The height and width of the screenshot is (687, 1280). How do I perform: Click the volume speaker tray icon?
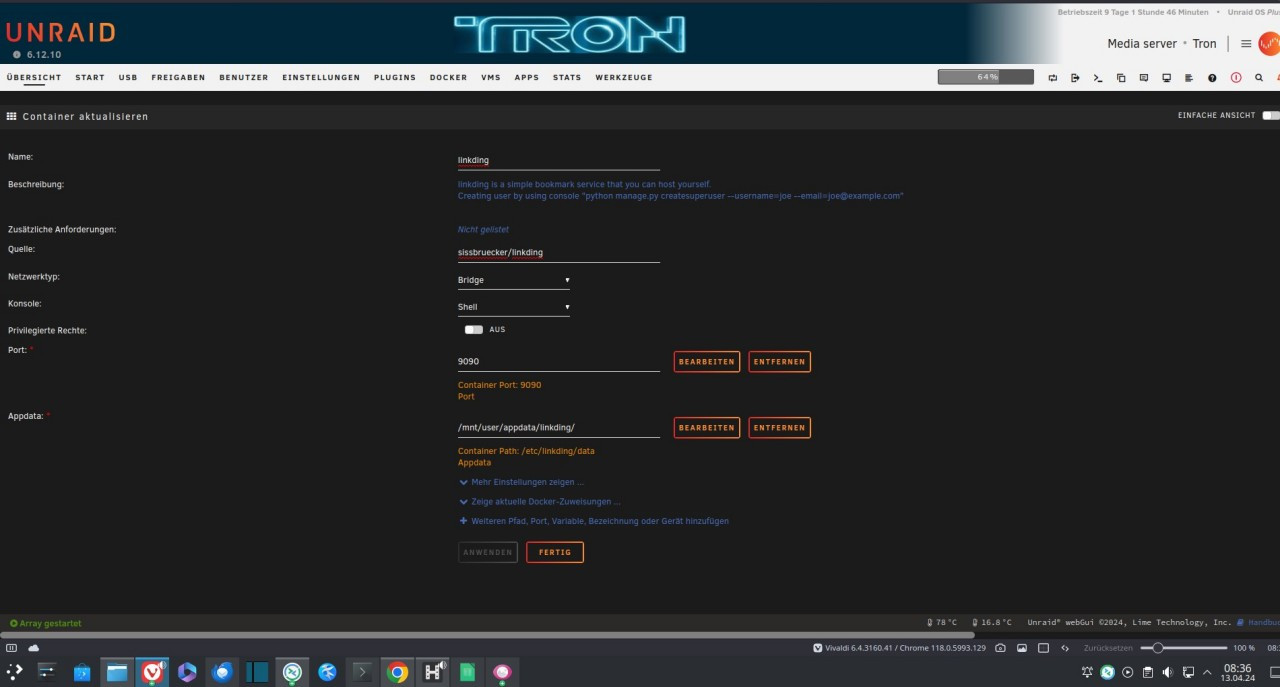1167,672
